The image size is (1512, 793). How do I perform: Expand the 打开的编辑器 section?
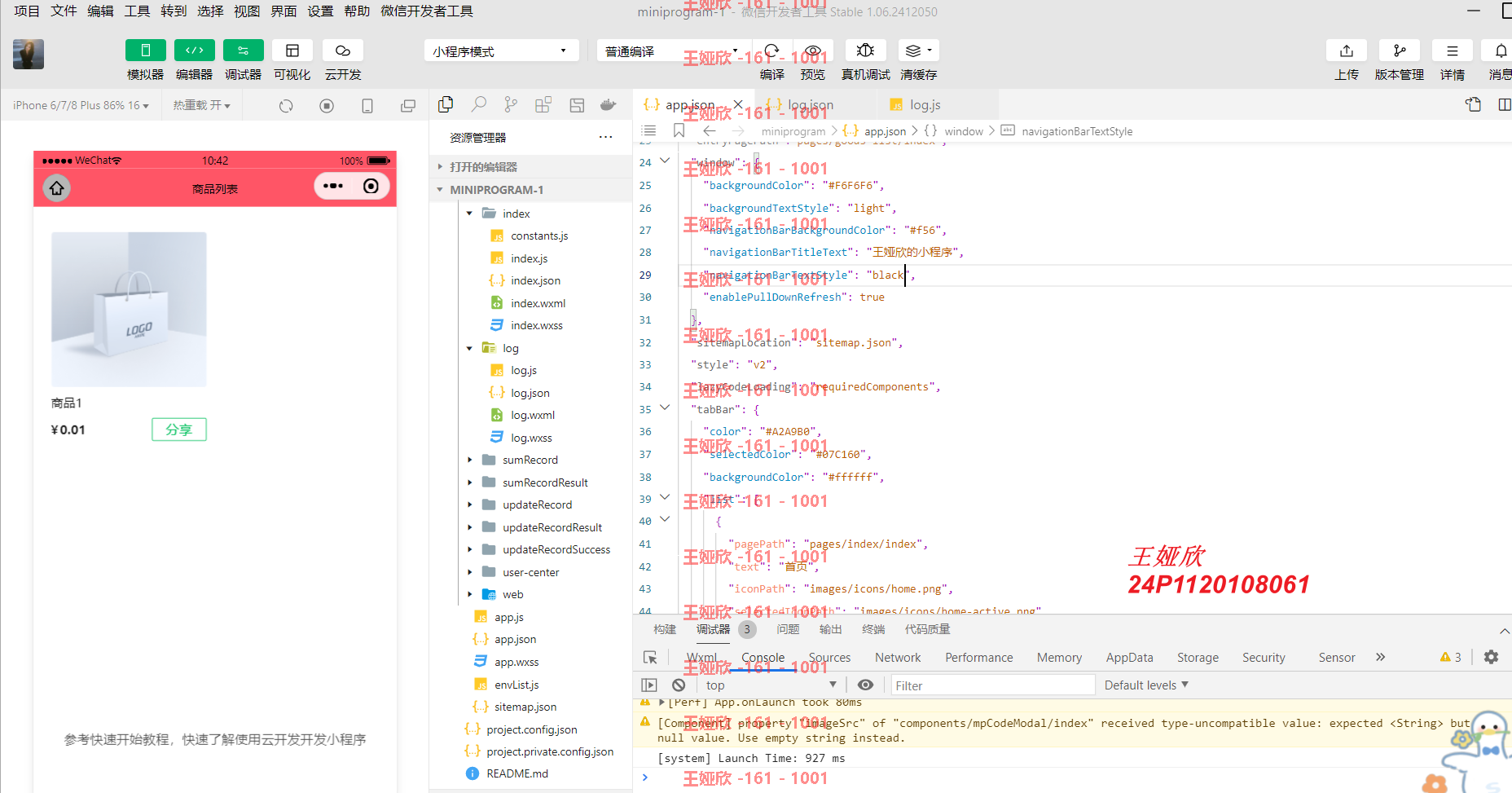tap(530, 167)
